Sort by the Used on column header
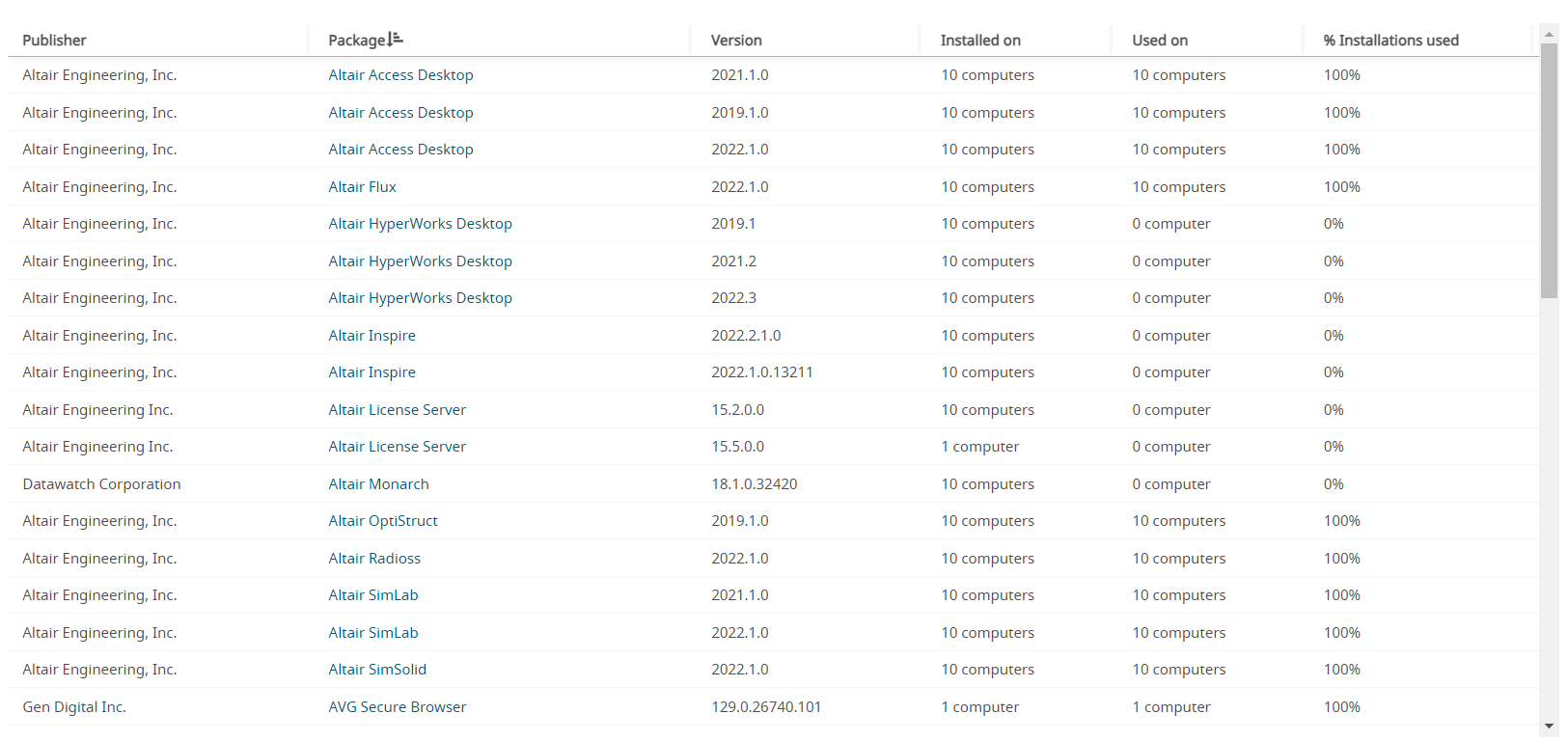The image size is (1568, 742). coord(1160,41)
